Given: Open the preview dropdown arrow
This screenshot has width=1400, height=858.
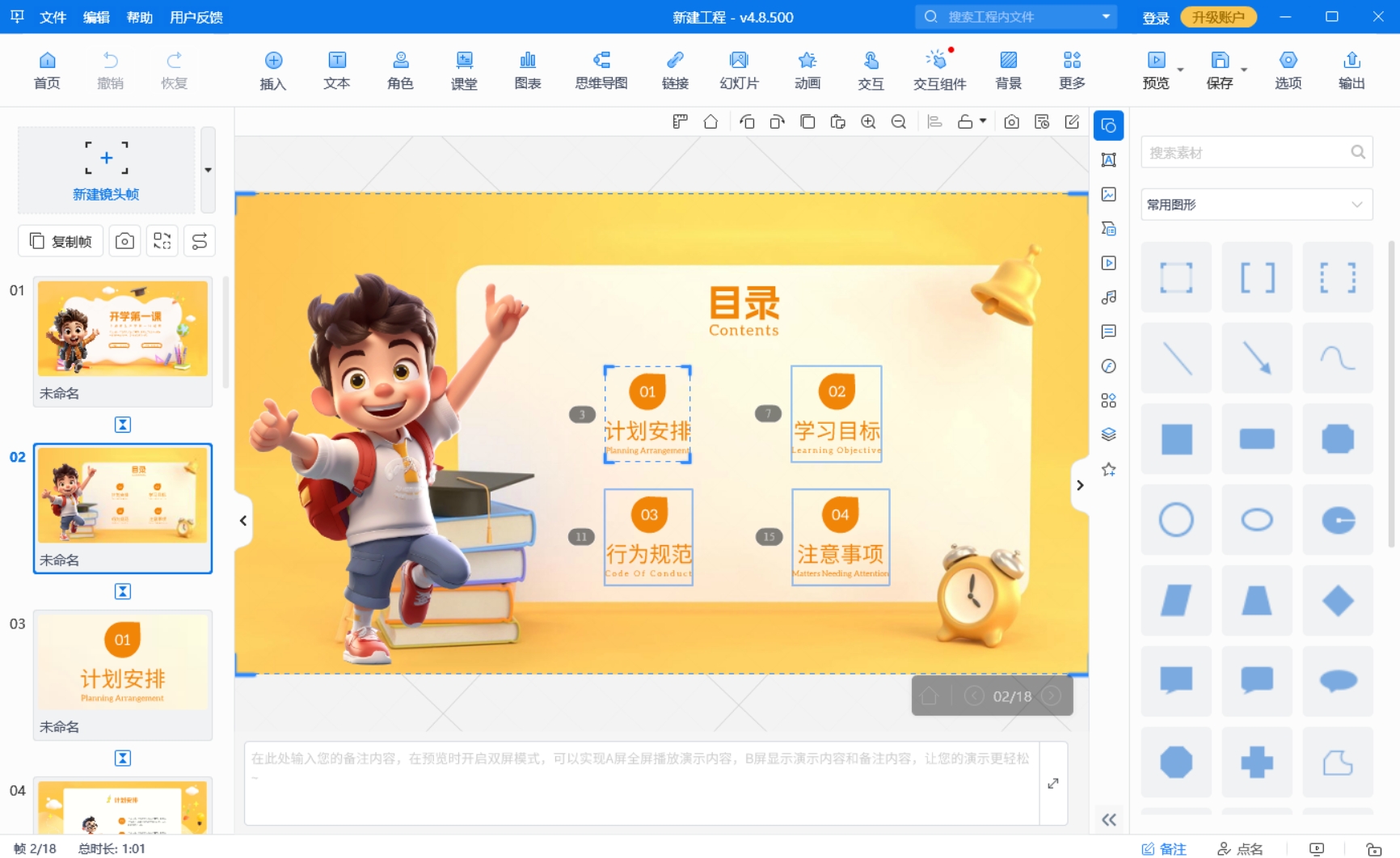Looking at the screenshot, I should click(x=1180, y=70).
